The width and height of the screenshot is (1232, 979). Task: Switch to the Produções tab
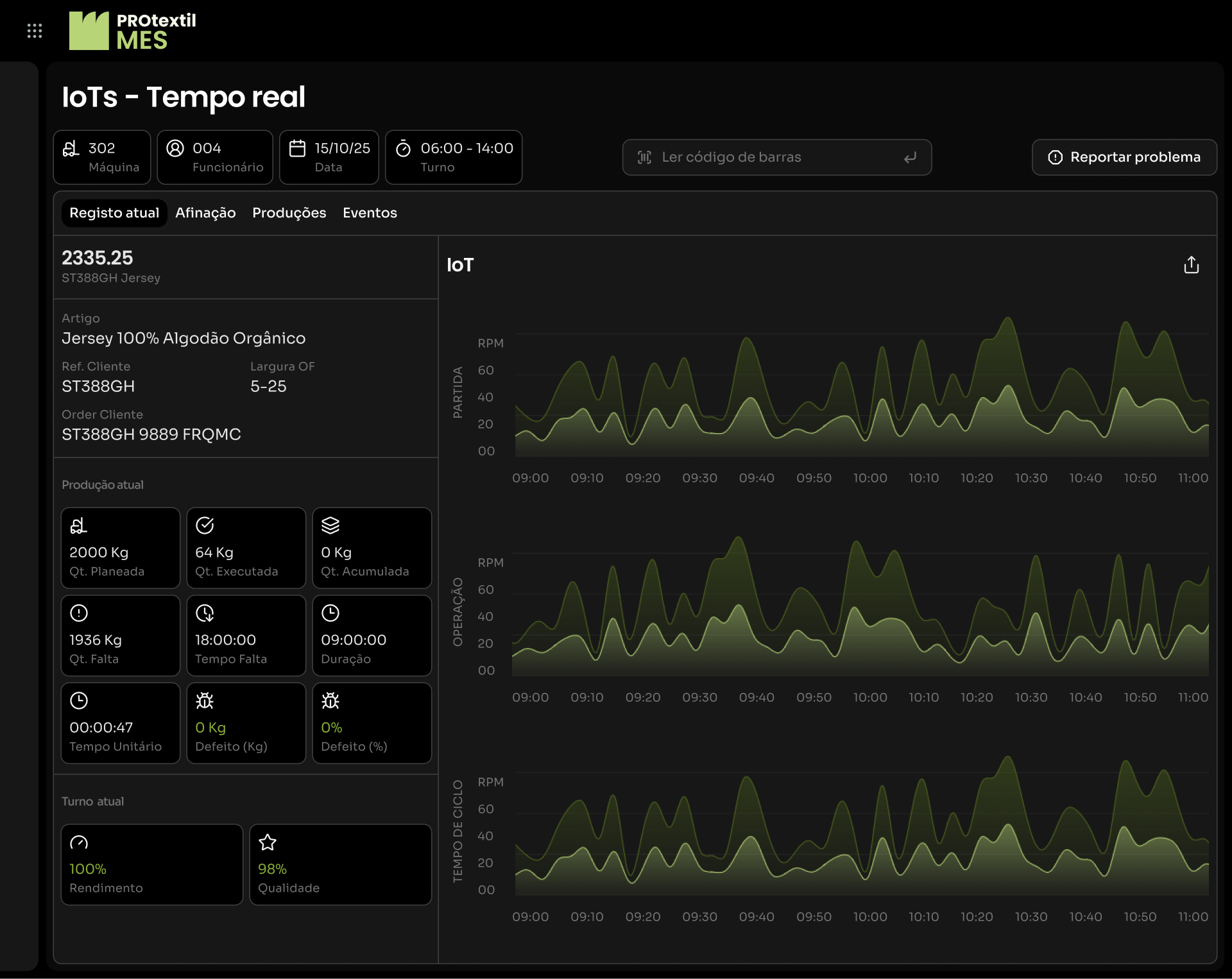[289, 213]
